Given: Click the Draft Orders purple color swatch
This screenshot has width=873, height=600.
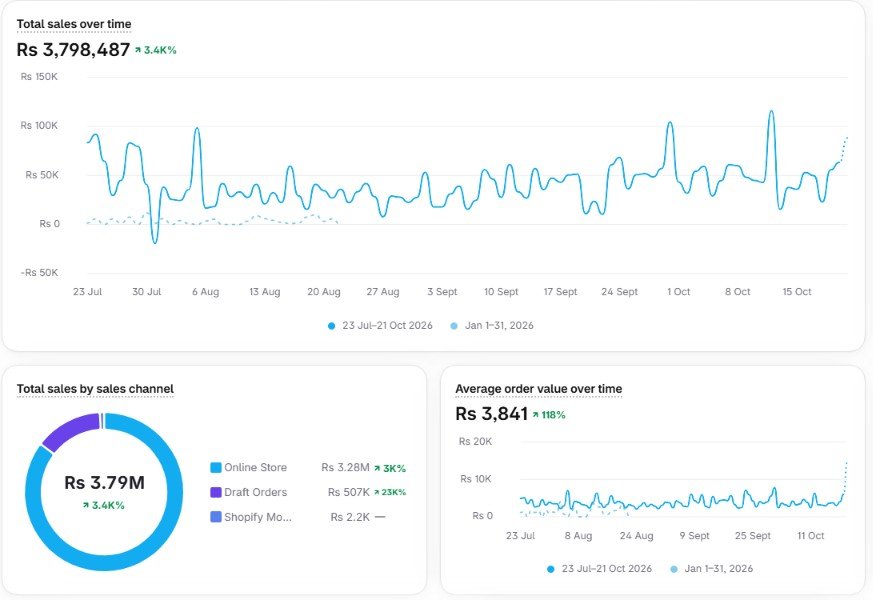Looking at the screenshot, I should click(x=215, y=492).
